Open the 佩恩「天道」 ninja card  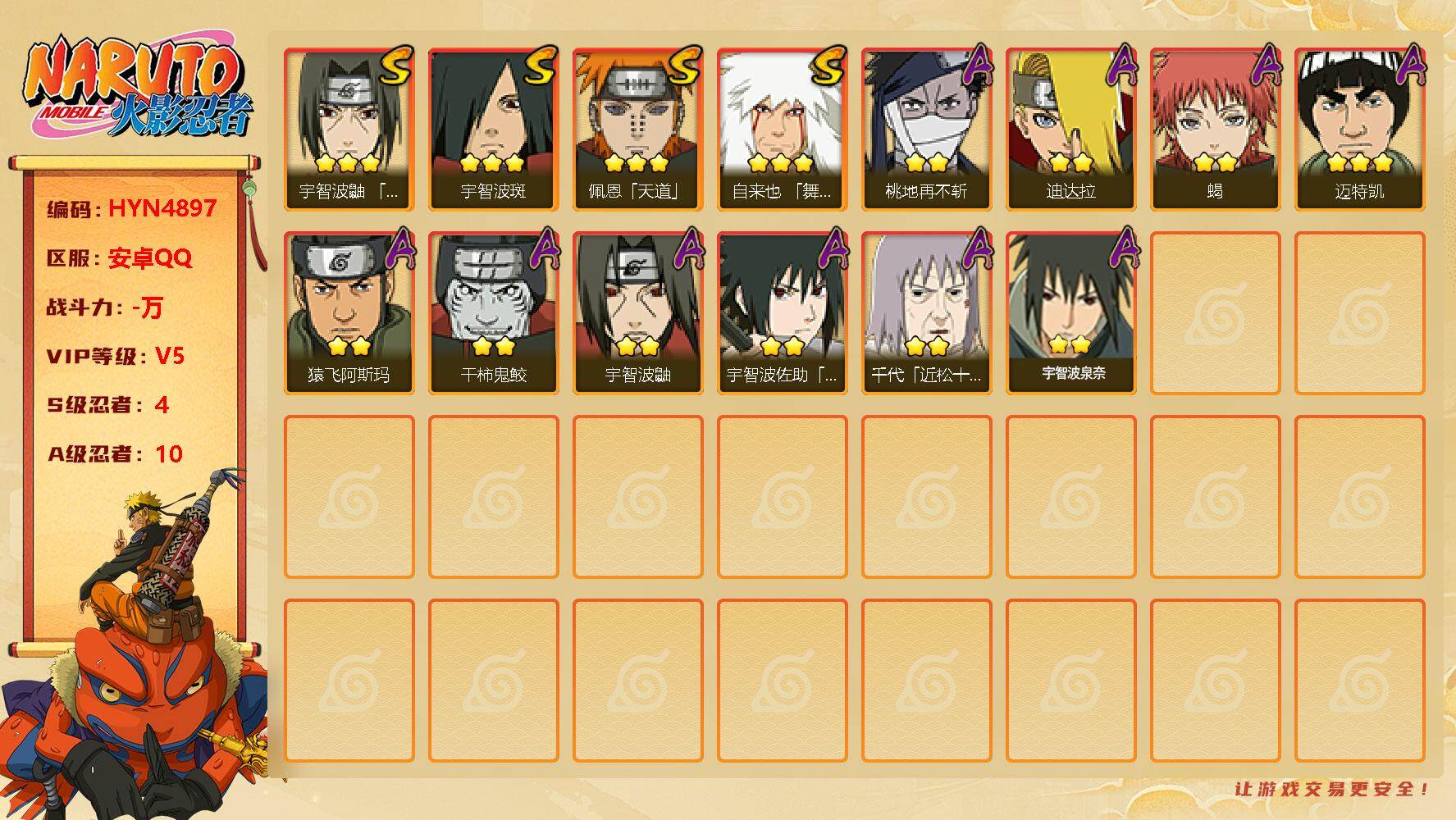[637, 130]
